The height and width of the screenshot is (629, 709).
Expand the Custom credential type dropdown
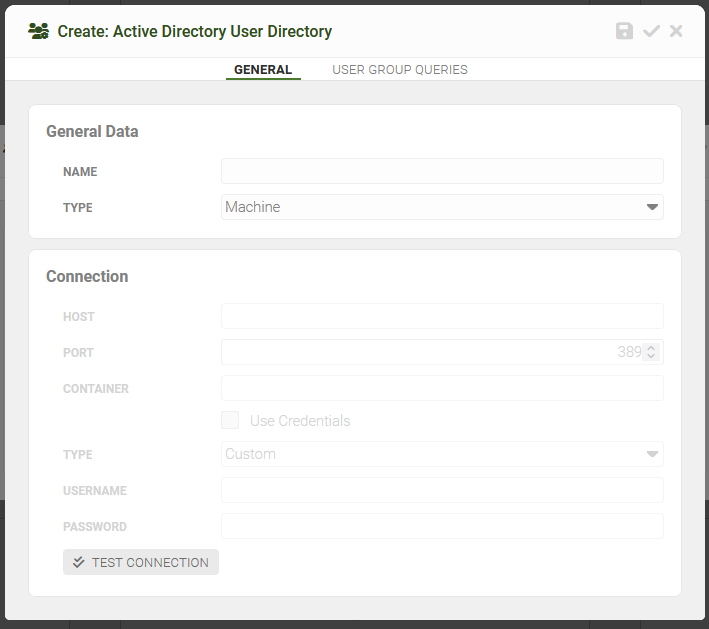pyautogui.click(x=442, y=454)
